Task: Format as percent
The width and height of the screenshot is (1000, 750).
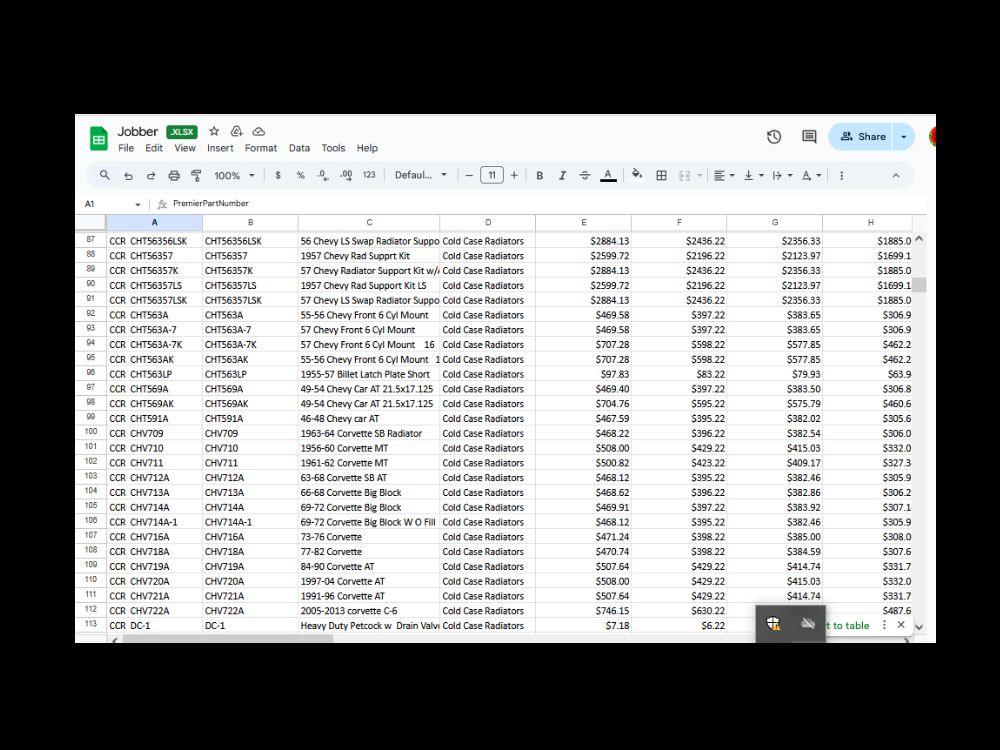Action: (300, 175)
